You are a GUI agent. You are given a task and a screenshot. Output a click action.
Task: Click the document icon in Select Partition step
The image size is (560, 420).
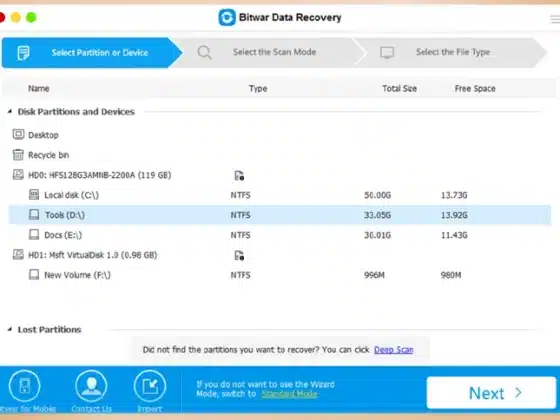(x=23, y=53)
